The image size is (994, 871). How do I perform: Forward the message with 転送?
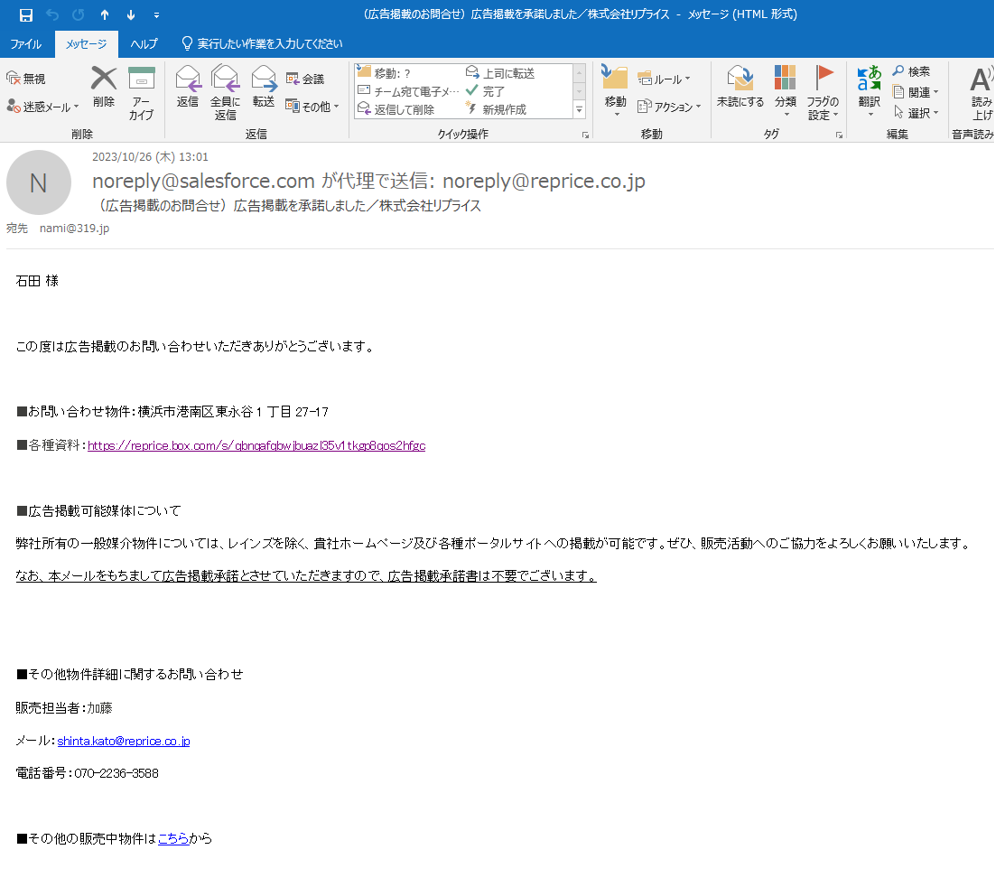[x=263, y=88]
